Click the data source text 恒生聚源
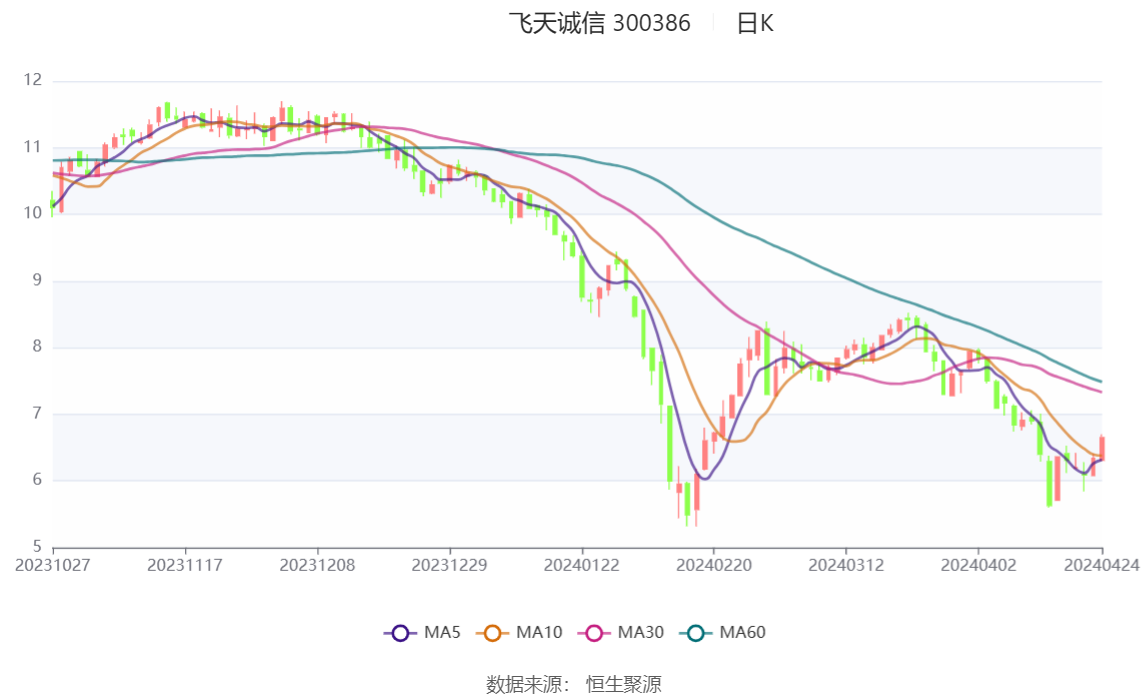Image resolution: width=1148 pixels, height=699 pixels. pyautogui.click(x=624, y=684)
